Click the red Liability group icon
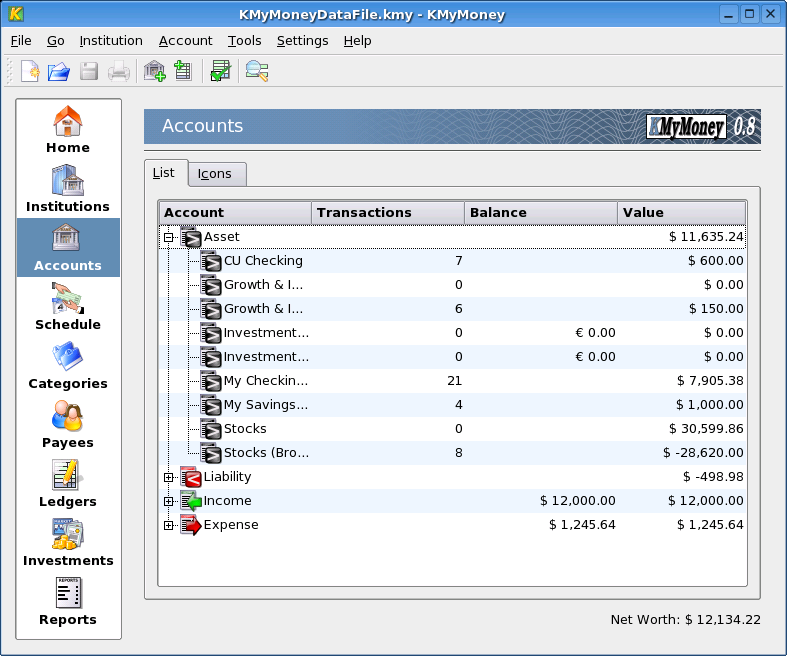Screen dimensions: 787x656 tap(191, 477)
